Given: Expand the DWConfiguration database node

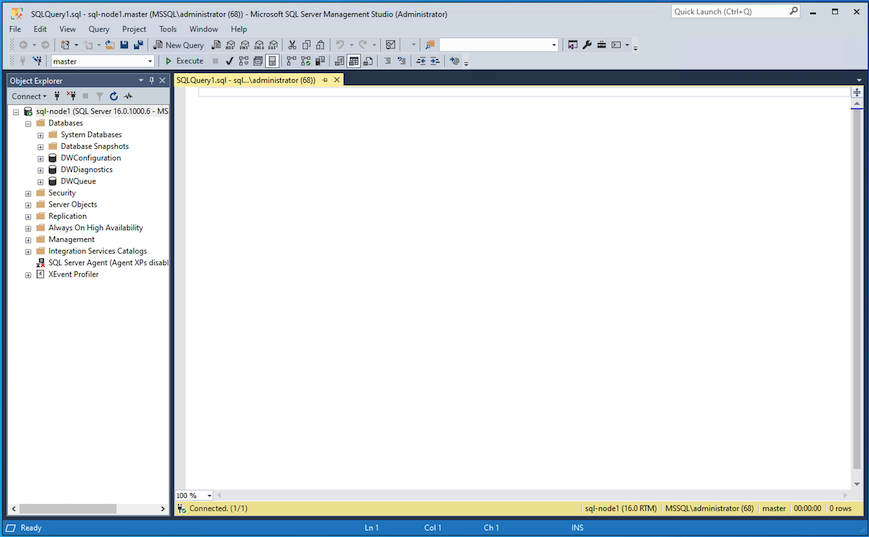Looking at the screenshot, I should (x=40, y=158).
